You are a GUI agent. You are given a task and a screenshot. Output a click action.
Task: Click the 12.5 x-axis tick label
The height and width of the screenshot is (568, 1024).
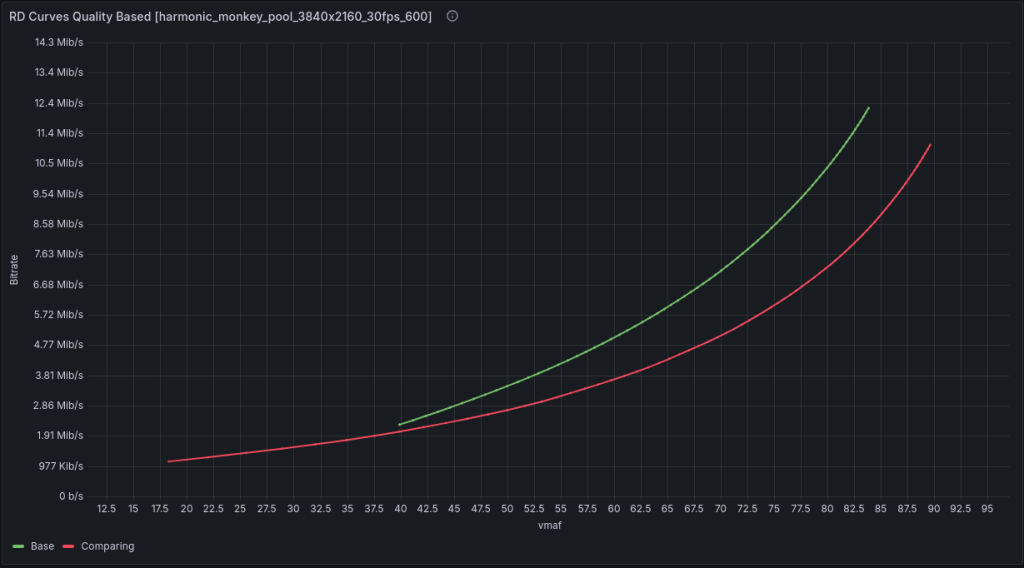(x=107, y=509)
